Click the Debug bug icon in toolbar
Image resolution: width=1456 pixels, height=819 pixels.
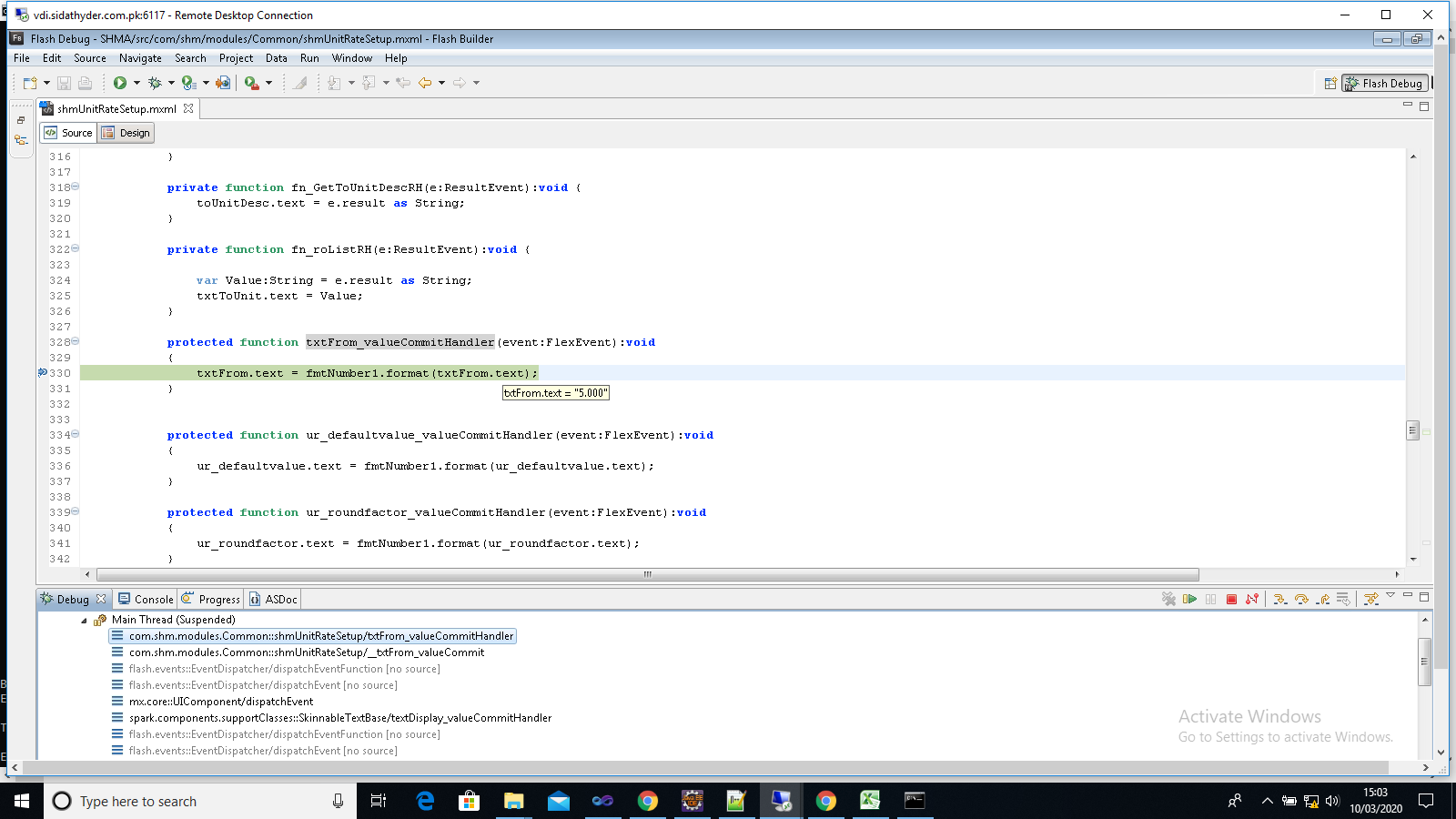155,83
